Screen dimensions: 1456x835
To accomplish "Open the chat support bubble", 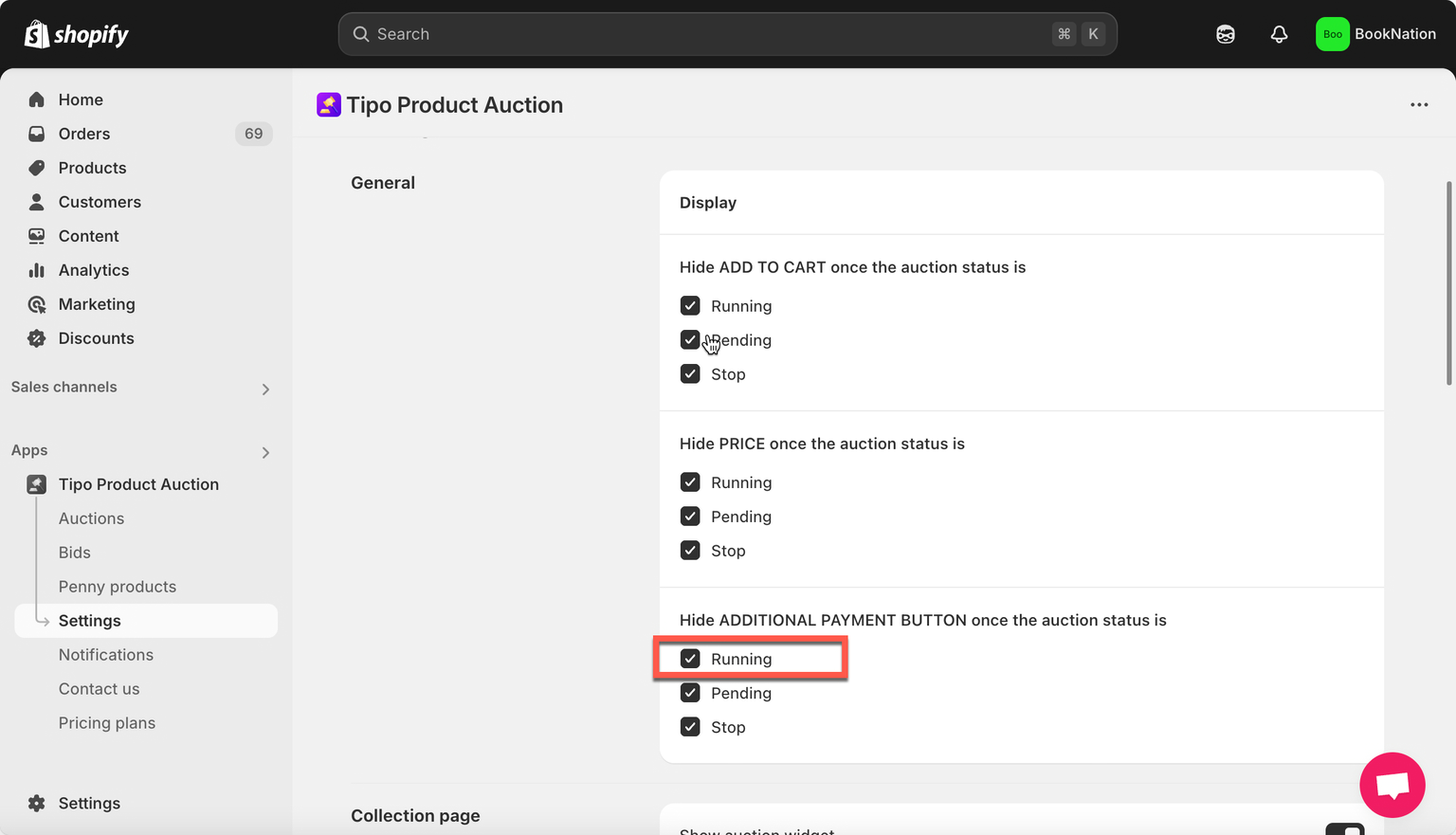I will (1392, 785).
